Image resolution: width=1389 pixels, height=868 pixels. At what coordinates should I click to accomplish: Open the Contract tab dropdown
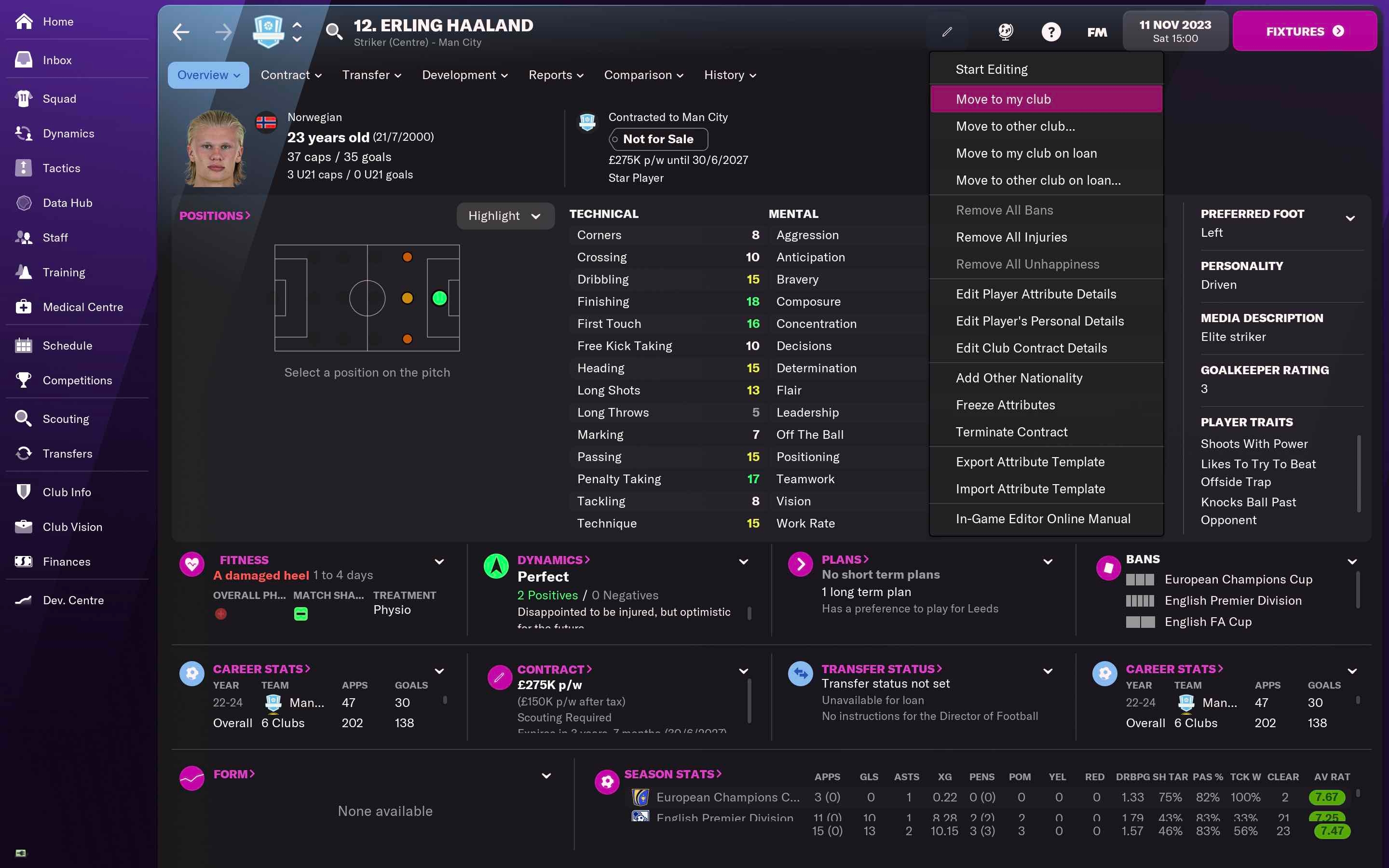(x=289, y=75)
